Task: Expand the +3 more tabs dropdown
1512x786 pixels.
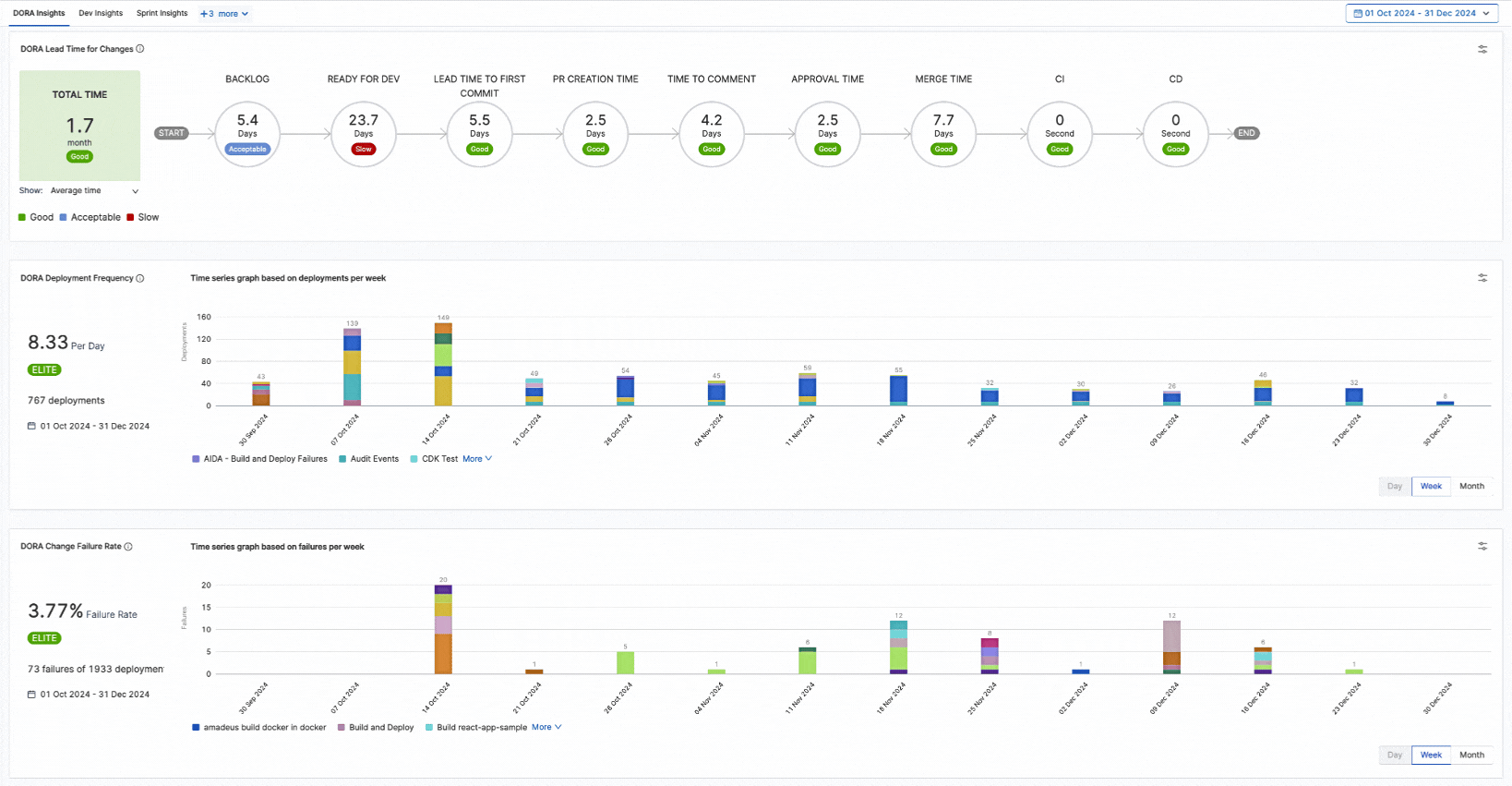Action: (x=224, y=14)
